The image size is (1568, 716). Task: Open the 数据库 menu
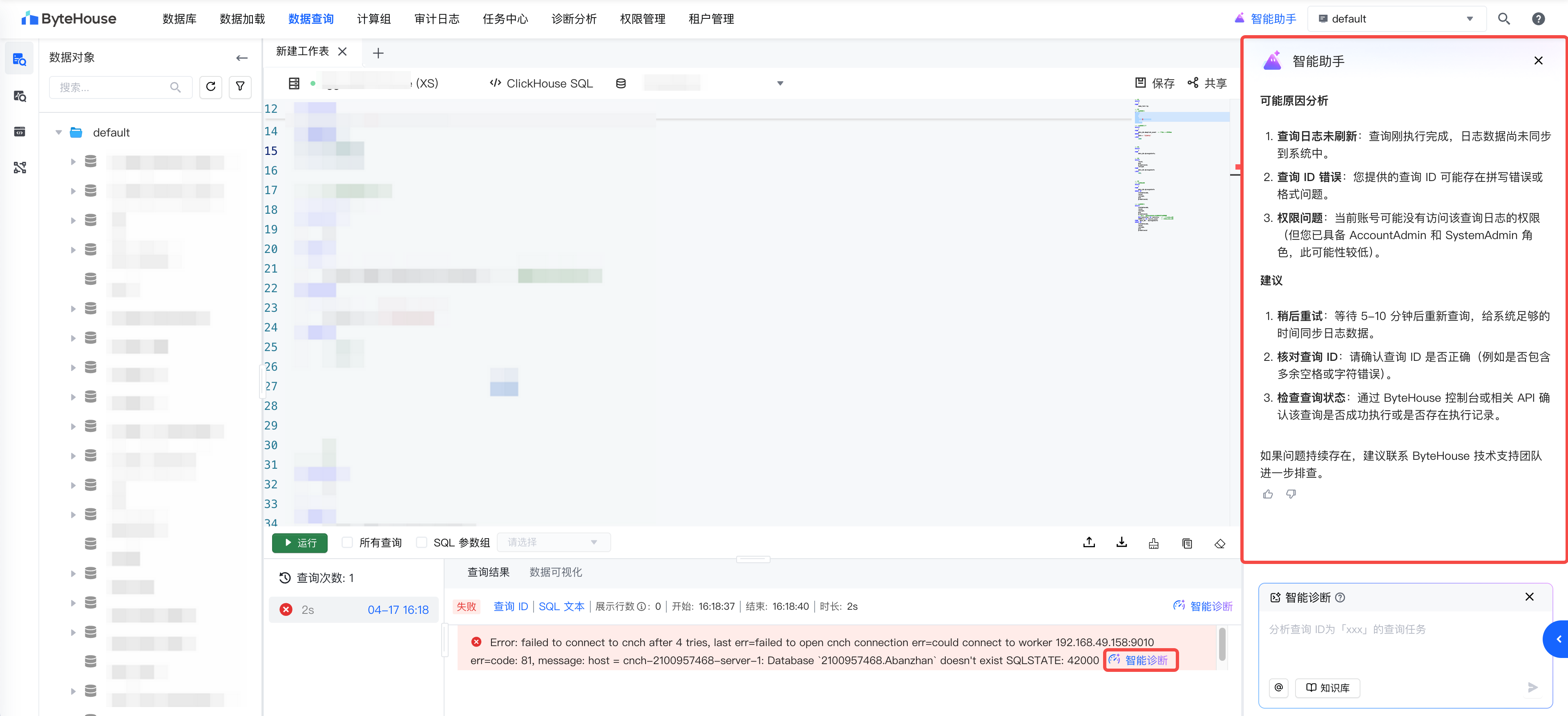click(x=180, y=19)
